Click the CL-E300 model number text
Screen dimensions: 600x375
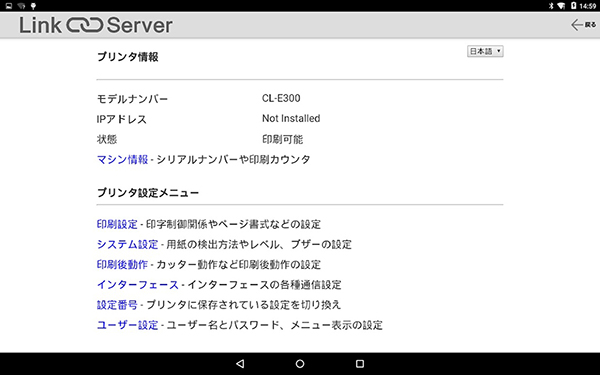[x=281, y=98]
